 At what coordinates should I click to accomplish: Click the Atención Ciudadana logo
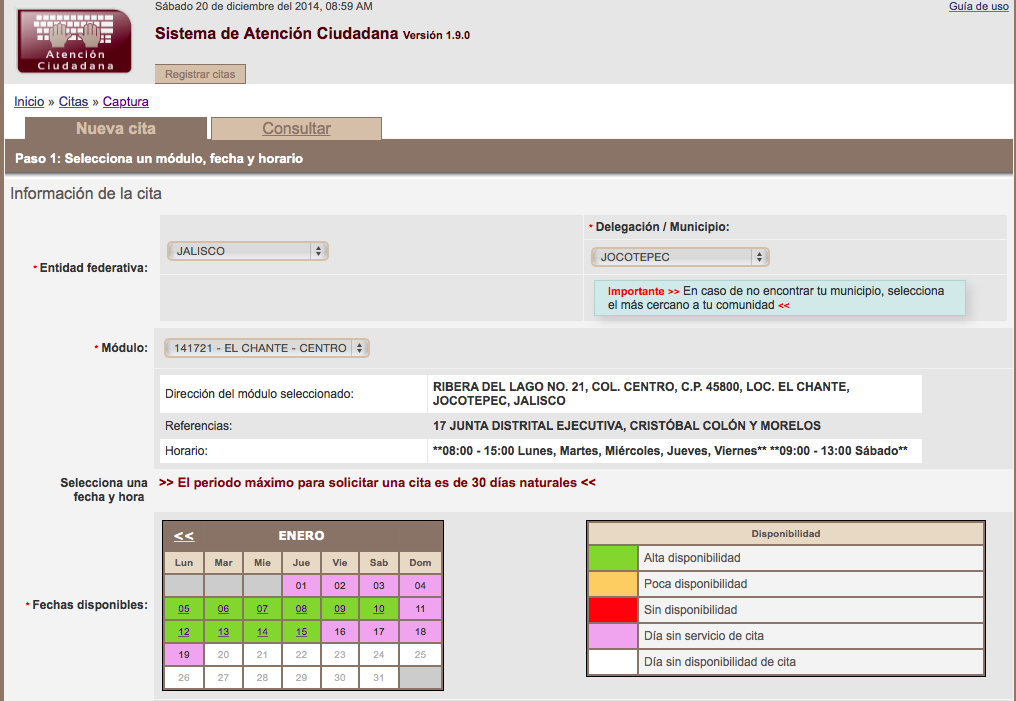point(73,40)
